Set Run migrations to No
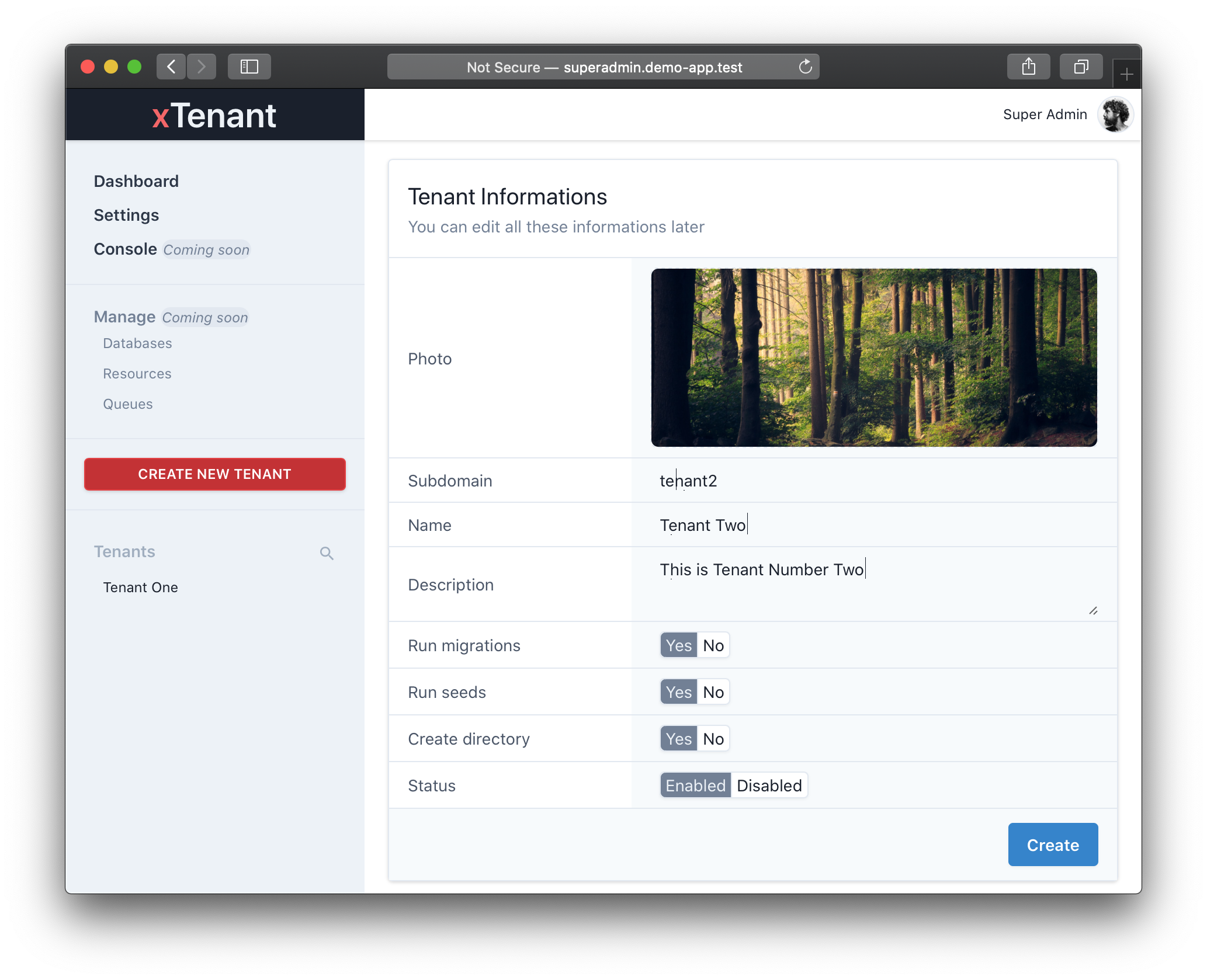Image resolution: width=1207 pixels, height=980 pixels. (x=713, y=645)
